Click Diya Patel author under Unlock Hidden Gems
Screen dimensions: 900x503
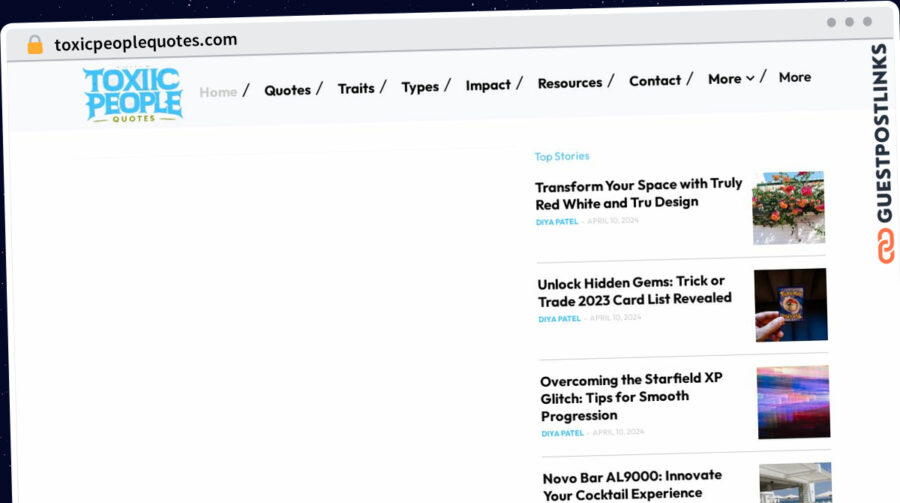560,319
